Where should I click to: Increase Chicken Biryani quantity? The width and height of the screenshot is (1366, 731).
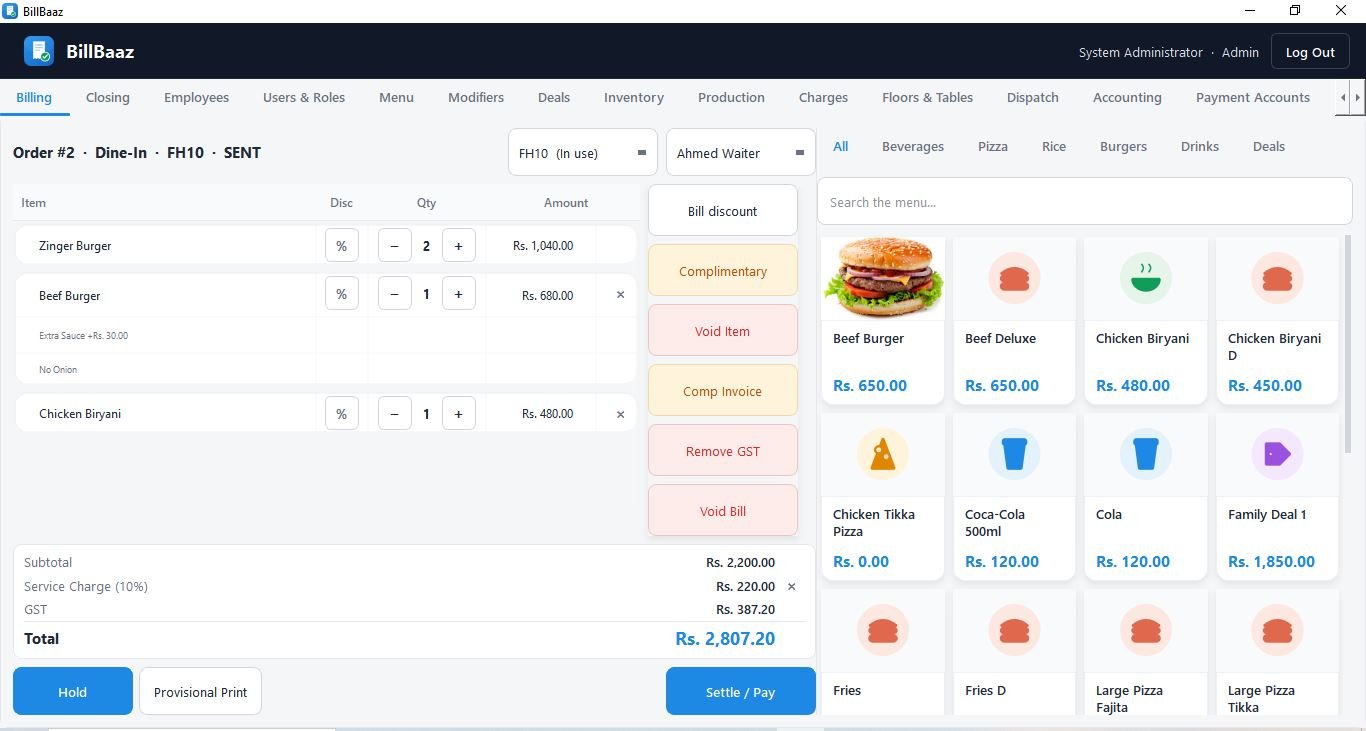(459, 414)
